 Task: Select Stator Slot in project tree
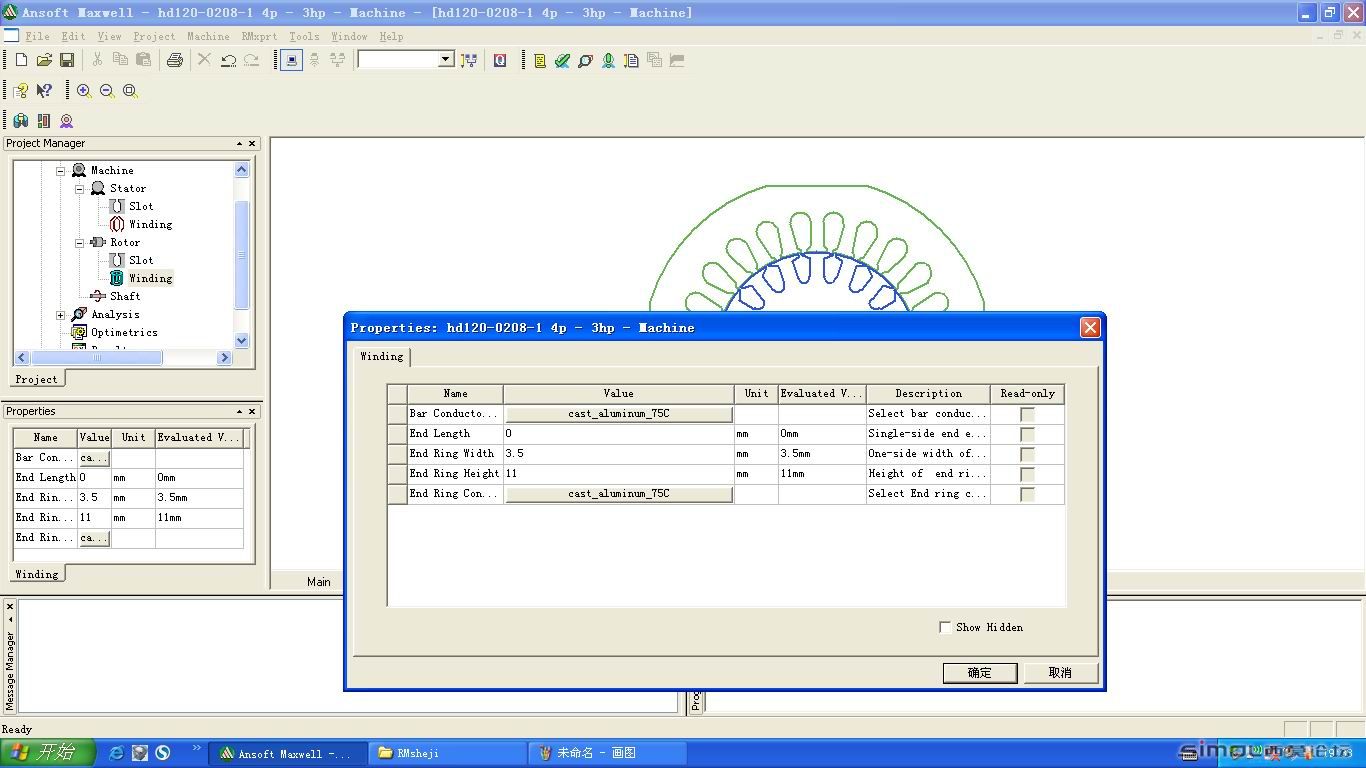(141, 206)
